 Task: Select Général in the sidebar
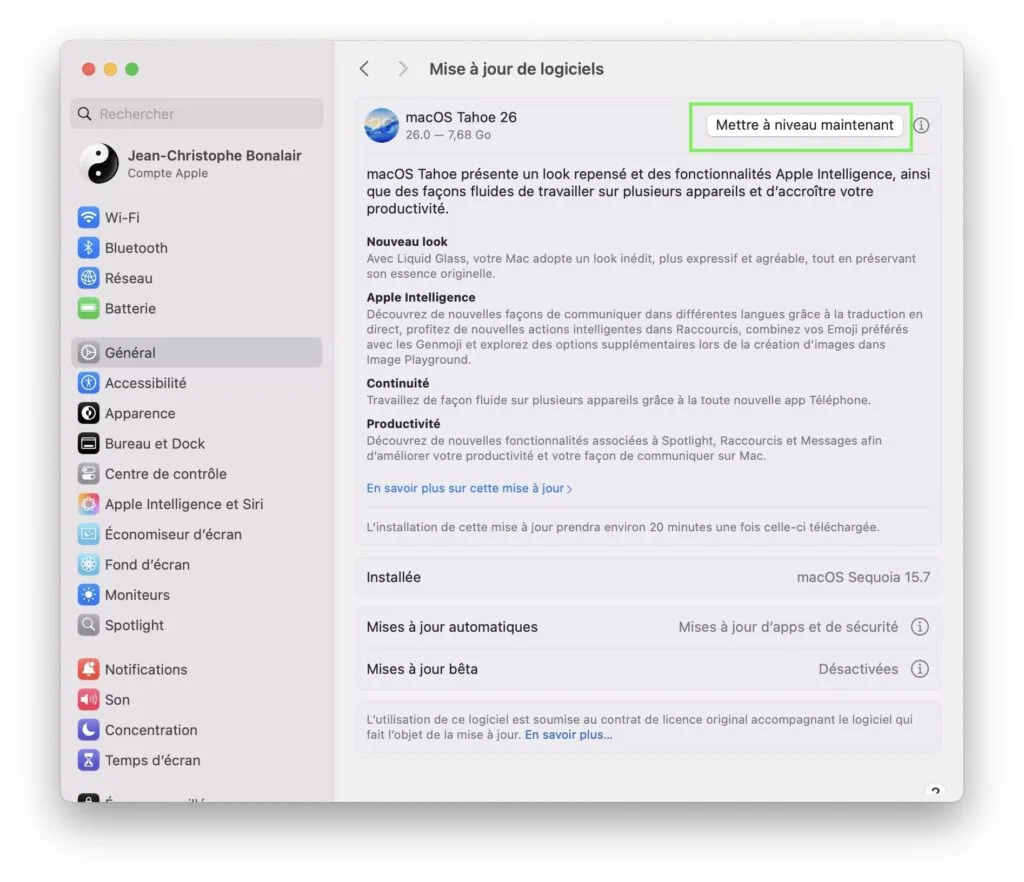(x=130, y=352)
